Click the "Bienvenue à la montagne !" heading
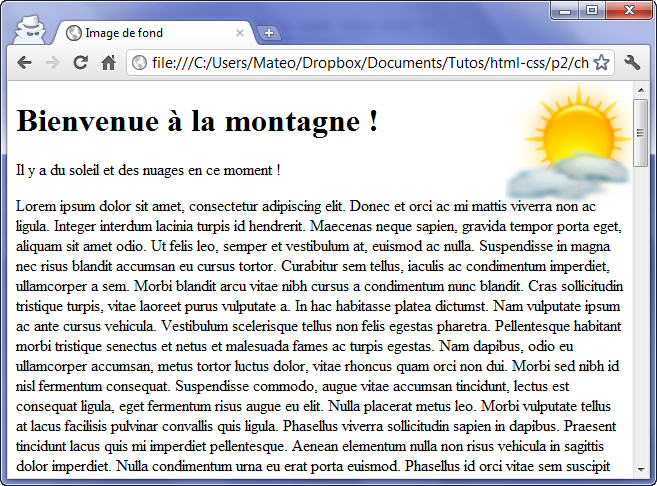This screenshot has height=486, width=657. pos(198,122)
